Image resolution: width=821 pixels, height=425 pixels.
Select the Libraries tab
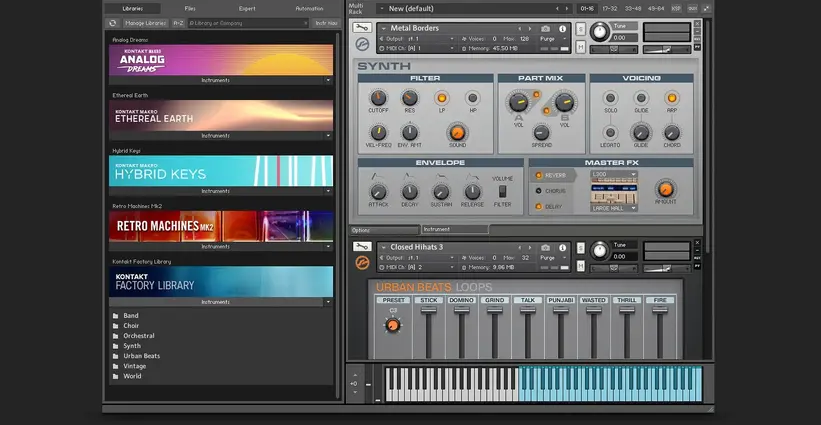tap(132, 8)
